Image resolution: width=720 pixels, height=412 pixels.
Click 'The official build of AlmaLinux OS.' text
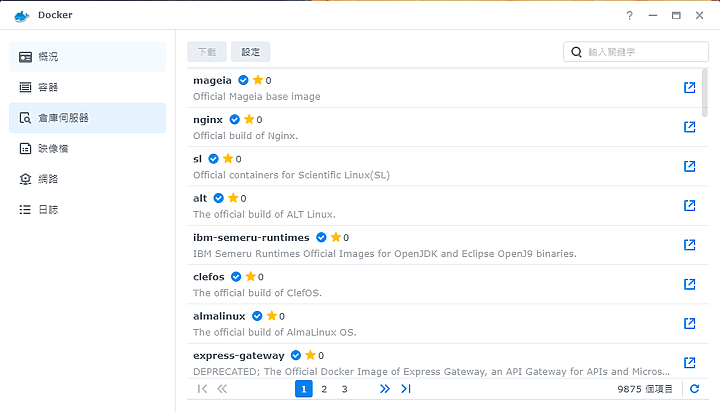(x=275, y=332)
